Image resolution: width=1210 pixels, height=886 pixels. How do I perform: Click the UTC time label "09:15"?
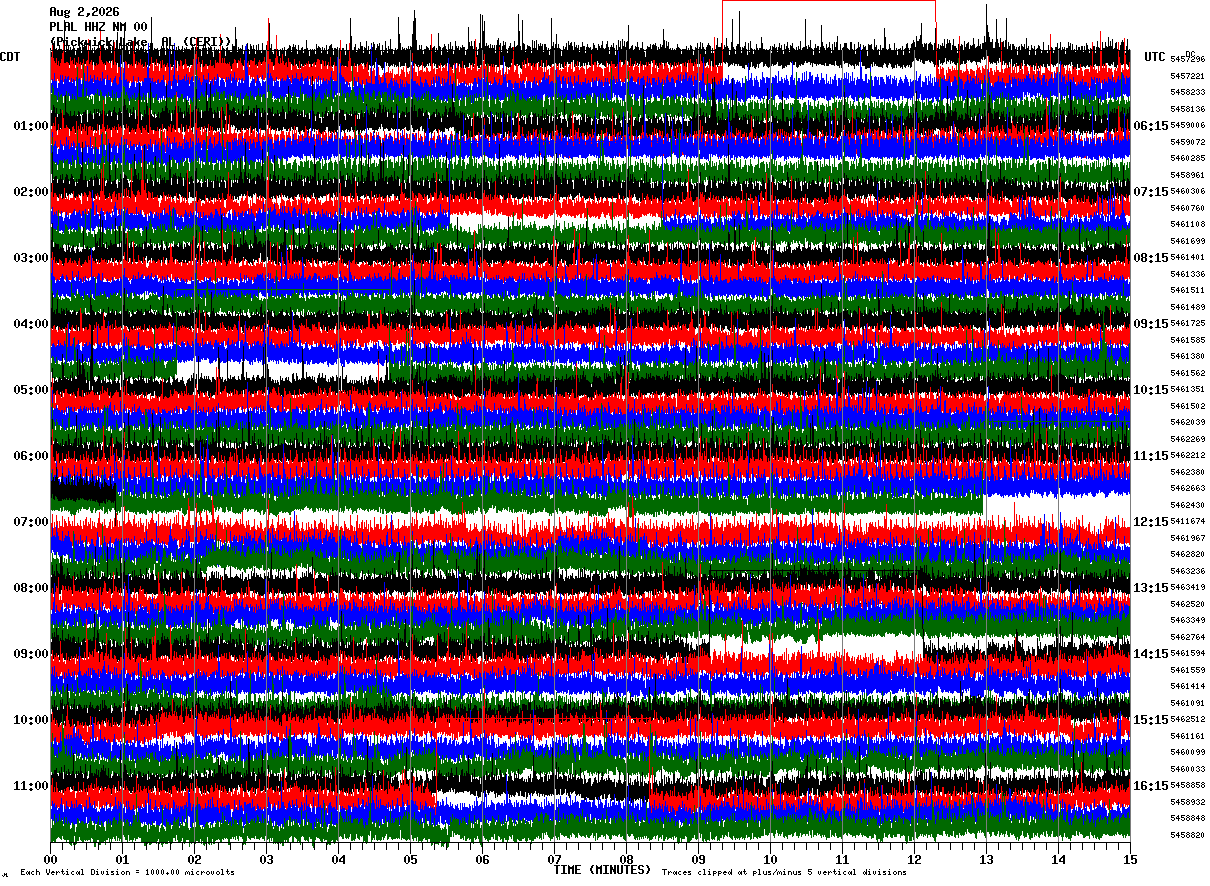coord(1151,324)
